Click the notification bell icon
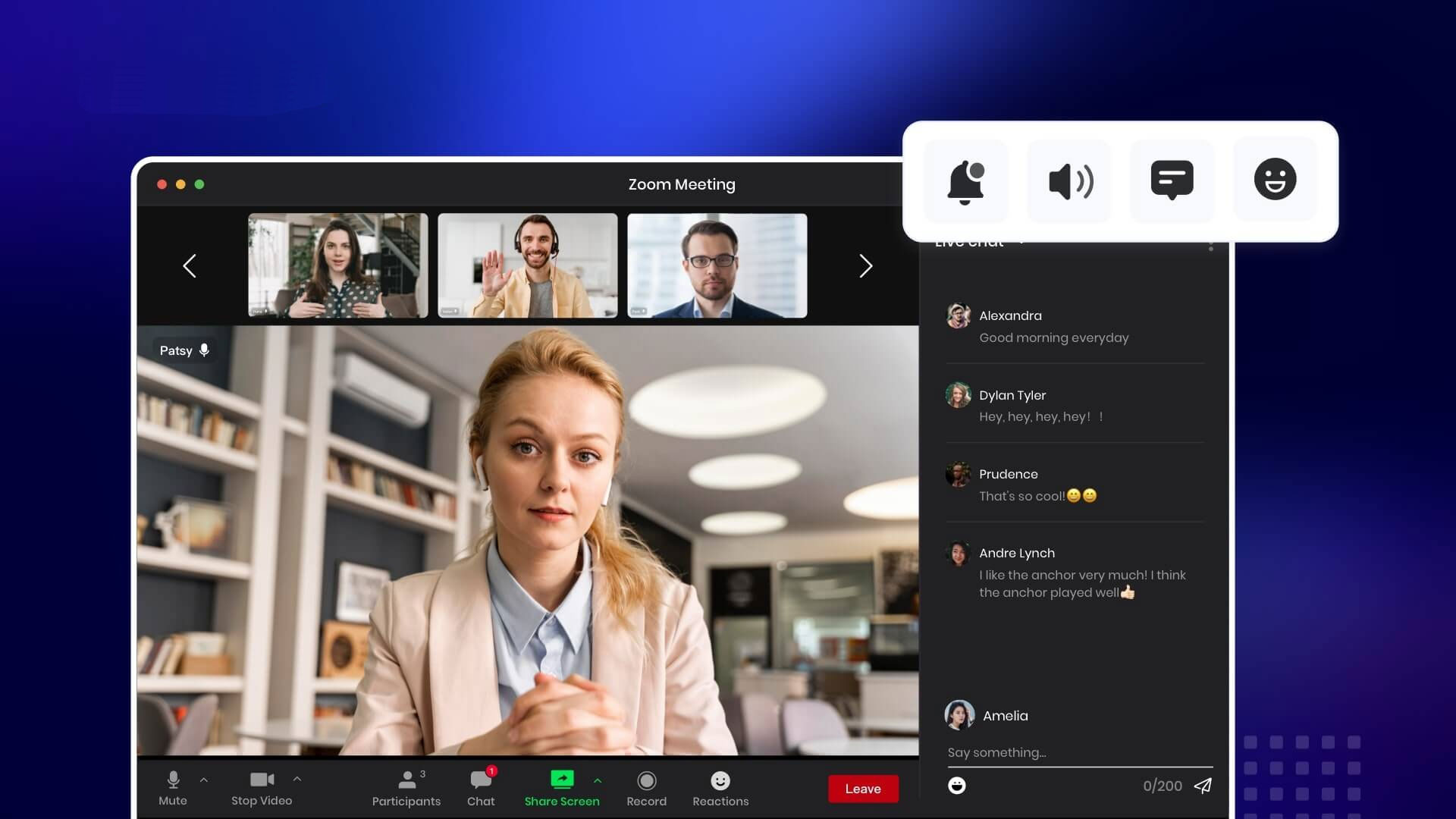The image size is (1456, 819). (x=965, y=181)
